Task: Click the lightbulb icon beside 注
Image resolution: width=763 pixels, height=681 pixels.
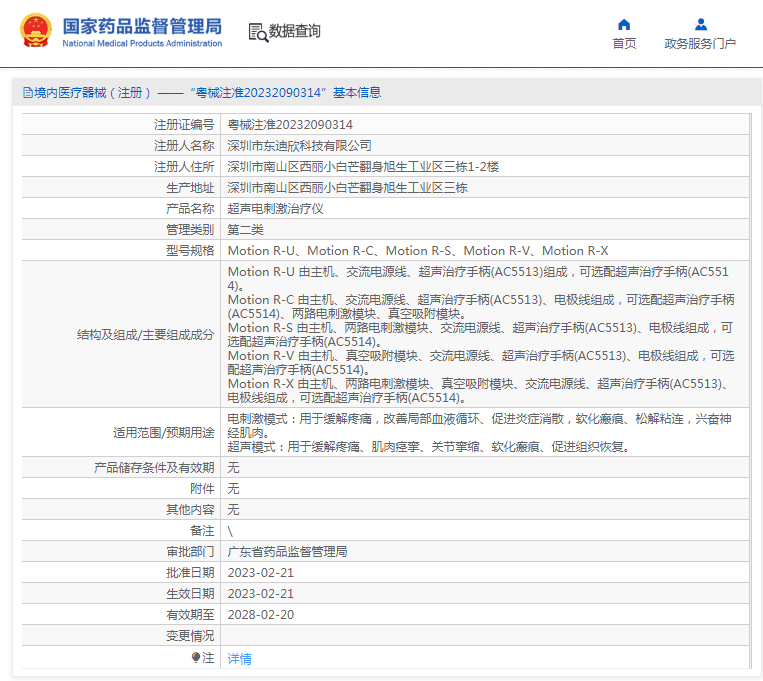Action: 196,657
